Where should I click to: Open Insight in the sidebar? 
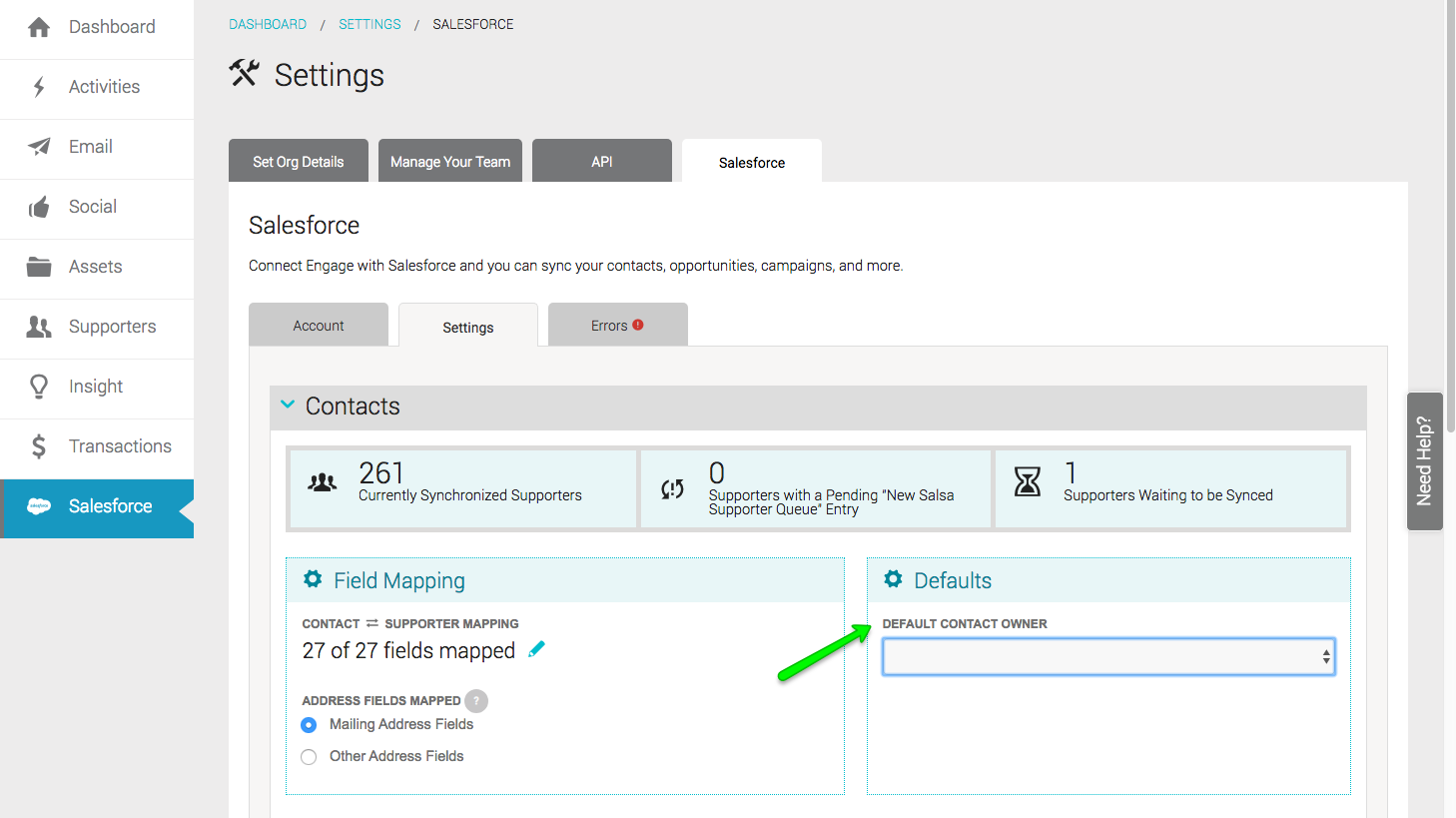tap(97, 387)
